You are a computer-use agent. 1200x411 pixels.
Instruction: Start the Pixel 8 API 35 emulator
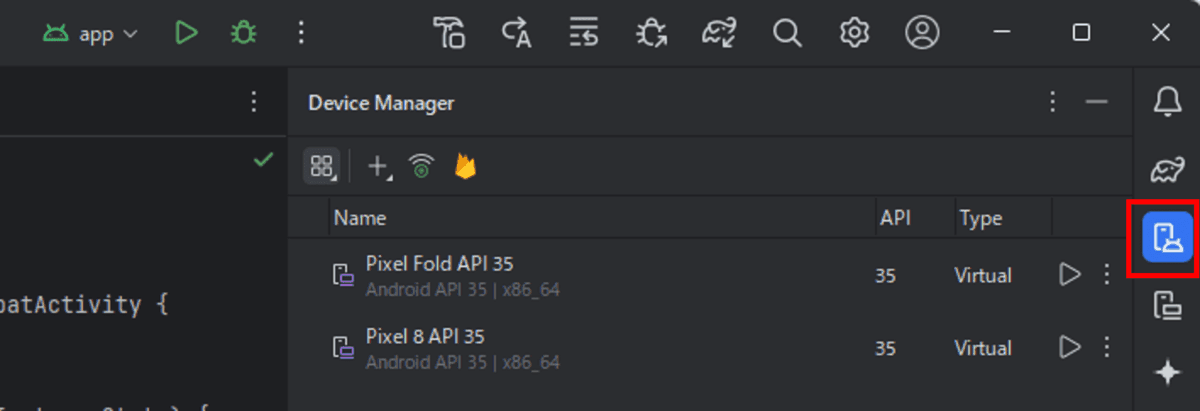(1070, 347)
